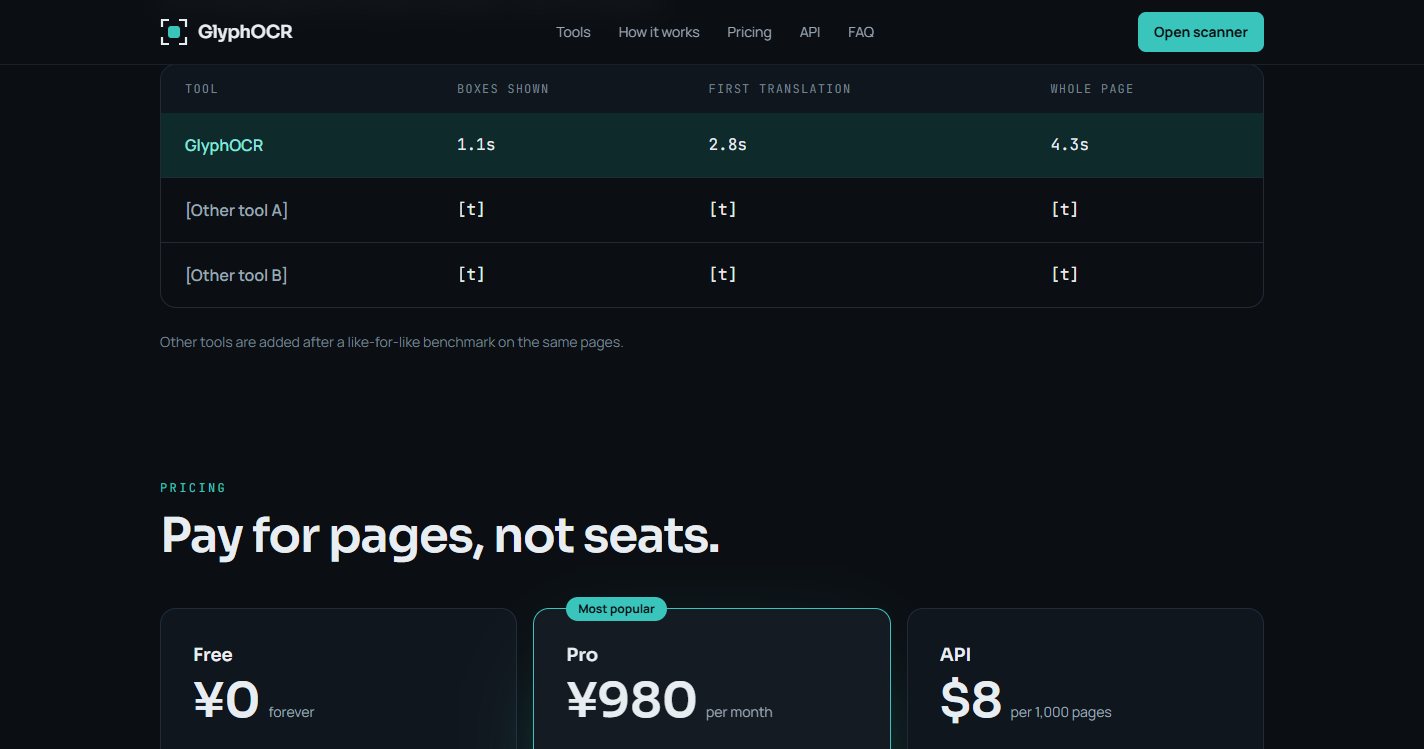Click the Most popular badge
The image size is (1424, 749).
point(616,608)
